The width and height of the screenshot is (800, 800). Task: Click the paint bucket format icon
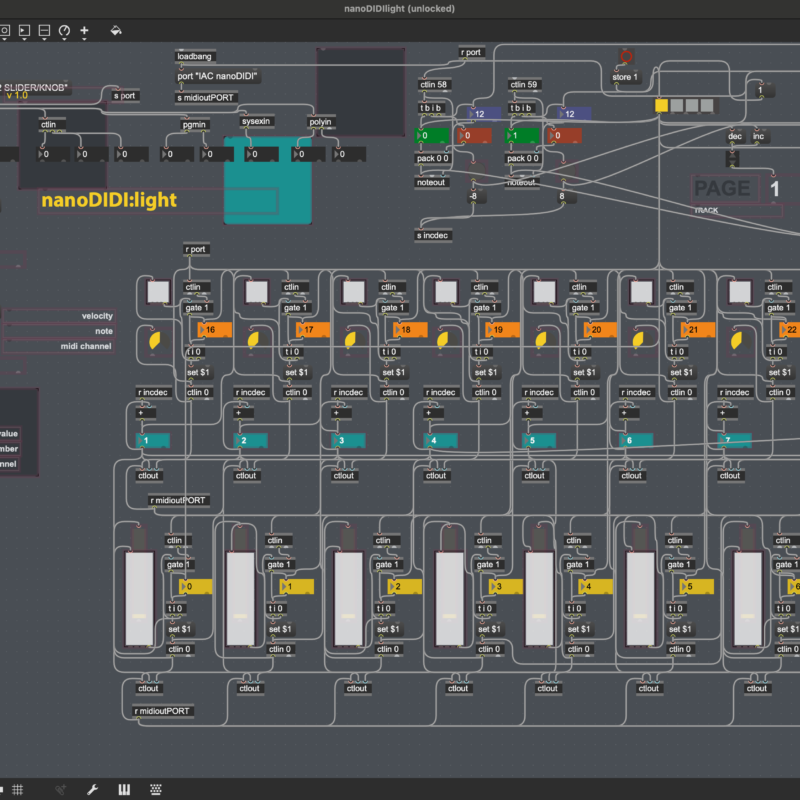116,31
